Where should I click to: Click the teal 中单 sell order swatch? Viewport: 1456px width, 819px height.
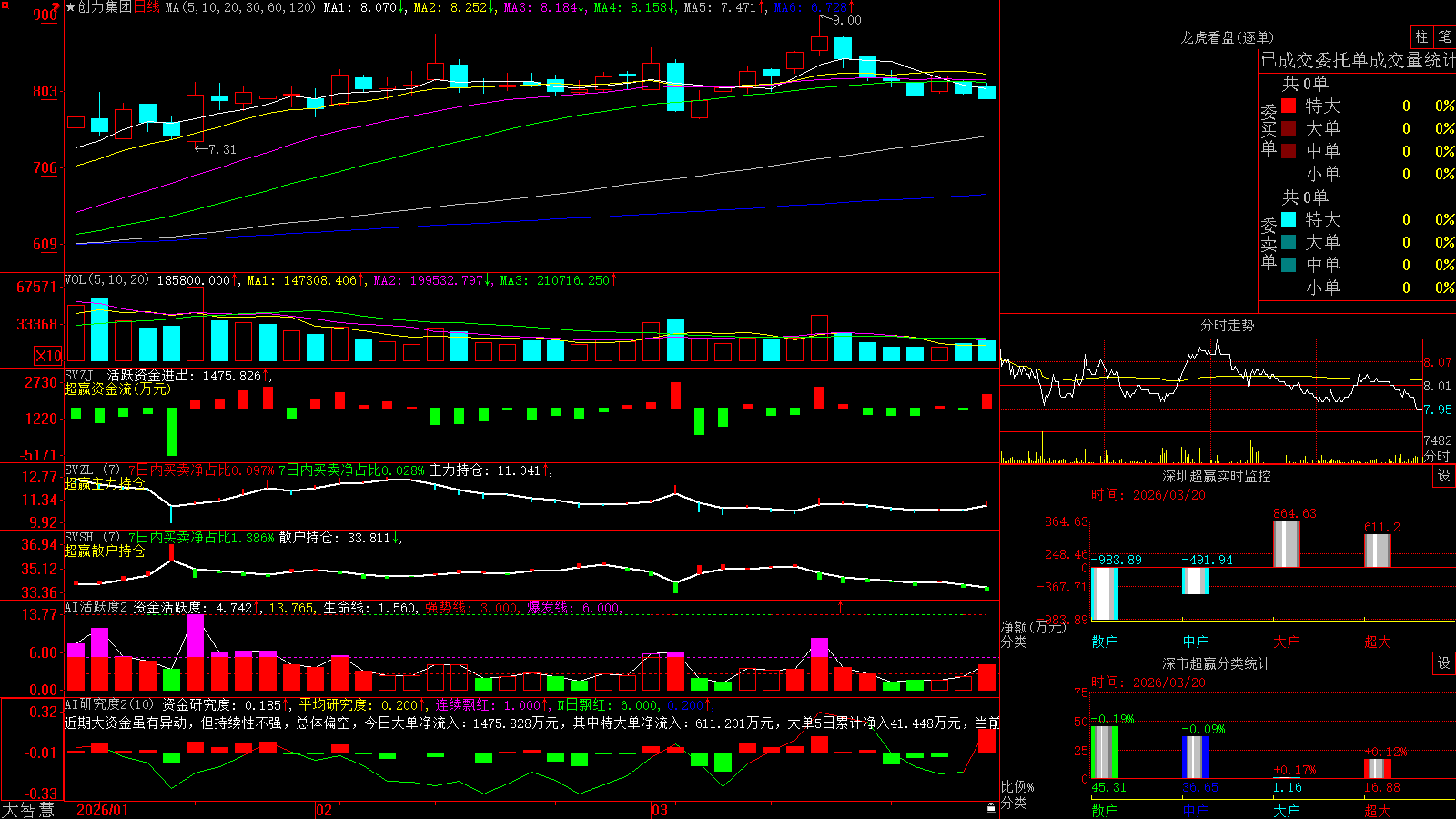click(x=1289, y=265)
